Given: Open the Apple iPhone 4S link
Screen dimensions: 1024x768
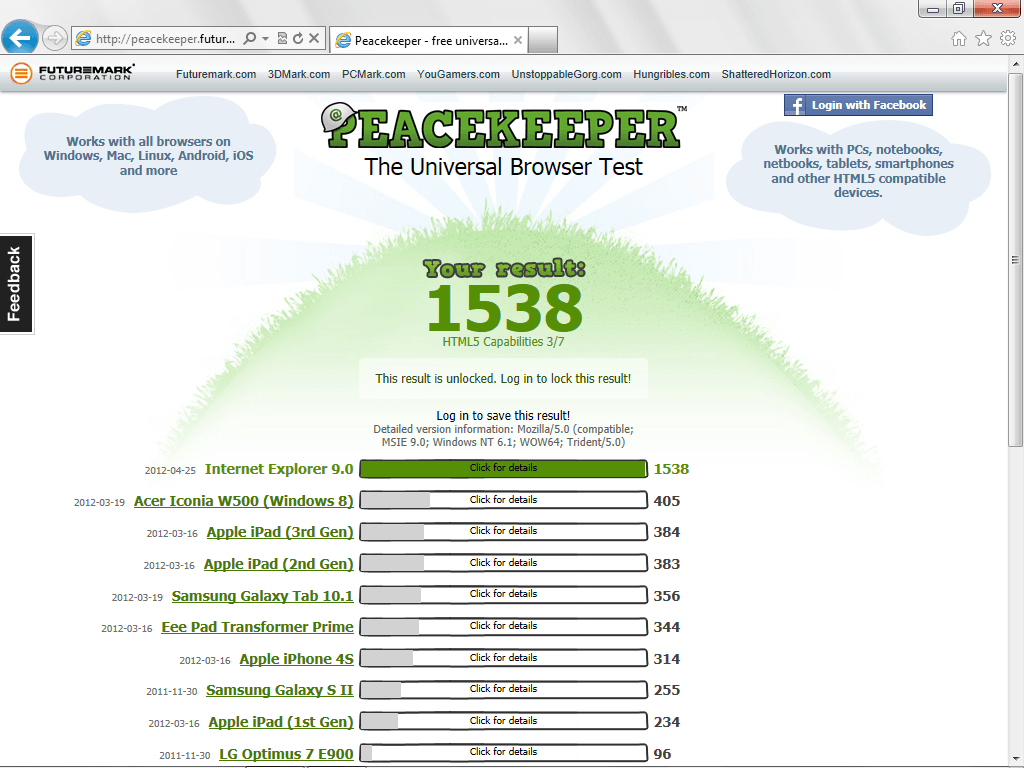Looking at the screenshot, I should click(x=296, y=659).
